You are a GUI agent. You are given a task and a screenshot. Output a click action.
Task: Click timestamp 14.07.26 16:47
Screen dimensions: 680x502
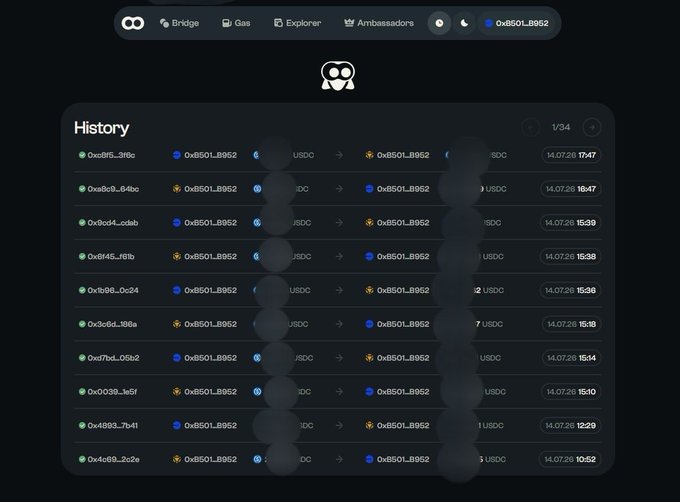pyautogui.click(x=571, y=189)
